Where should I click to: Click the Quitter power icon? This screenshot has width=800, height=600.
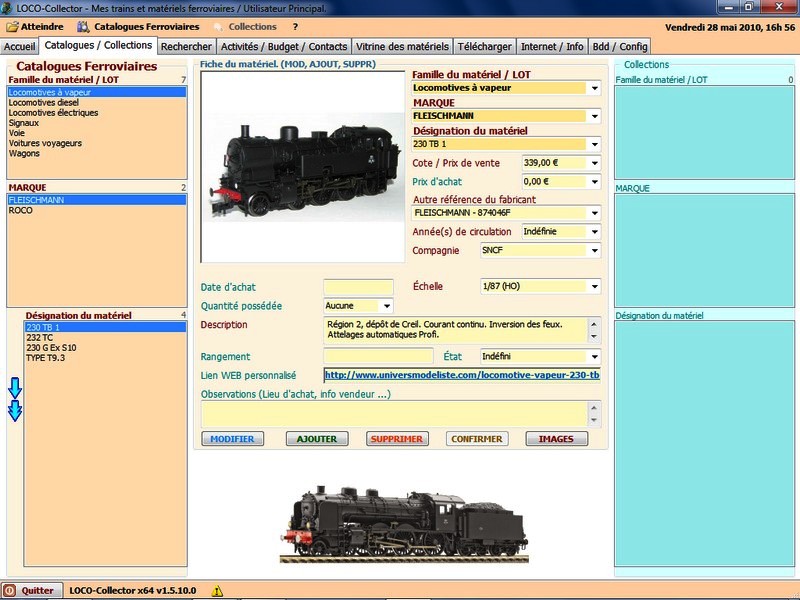[10, 590]
